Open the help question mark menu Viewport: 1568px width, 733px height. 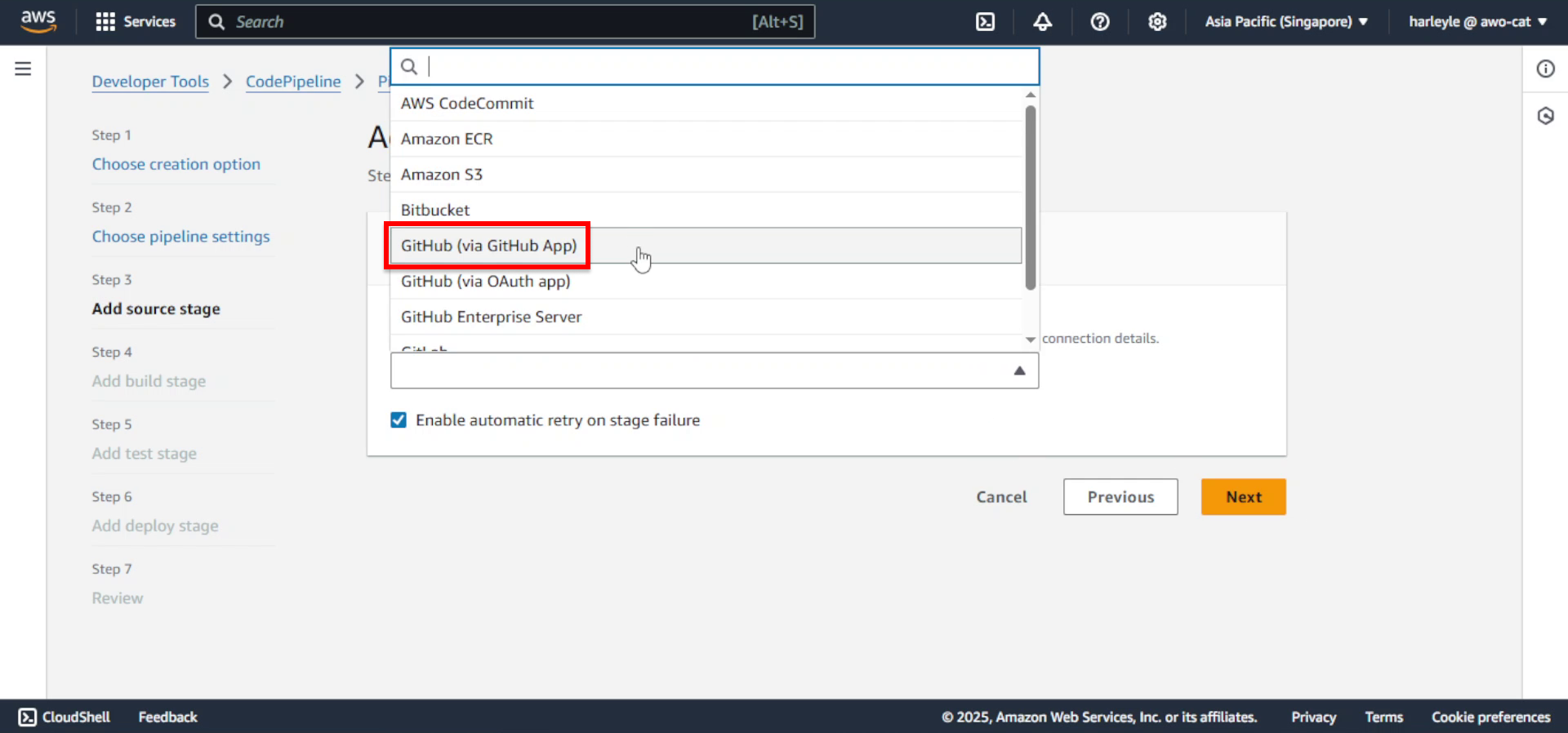1100,22
